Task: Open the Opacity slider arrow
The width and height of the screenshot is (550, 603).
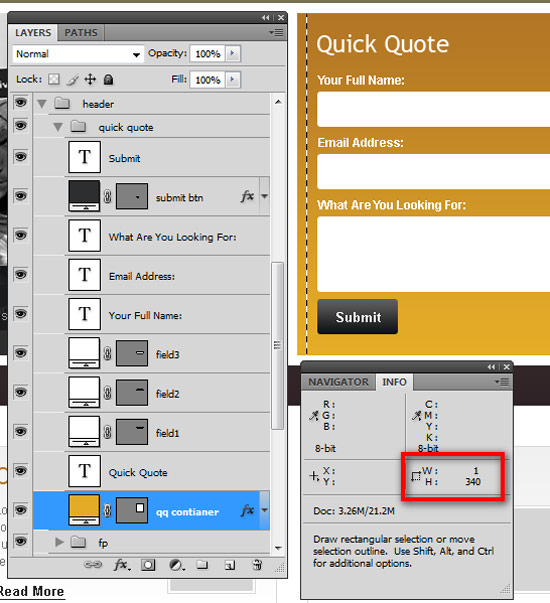Action: (232, 53)
